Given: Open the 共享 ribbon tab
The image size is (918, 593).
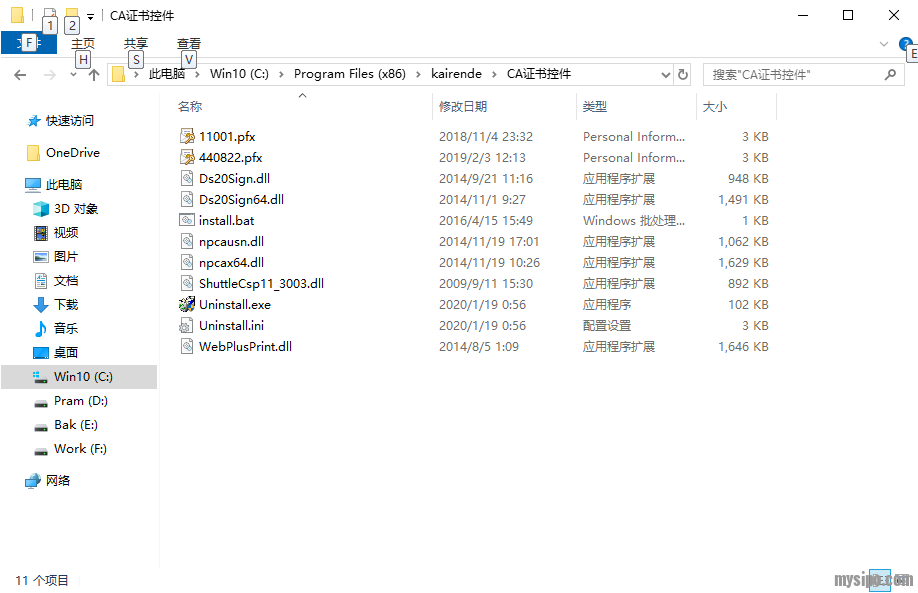Looking at the screenshot, I should point(135,44).
